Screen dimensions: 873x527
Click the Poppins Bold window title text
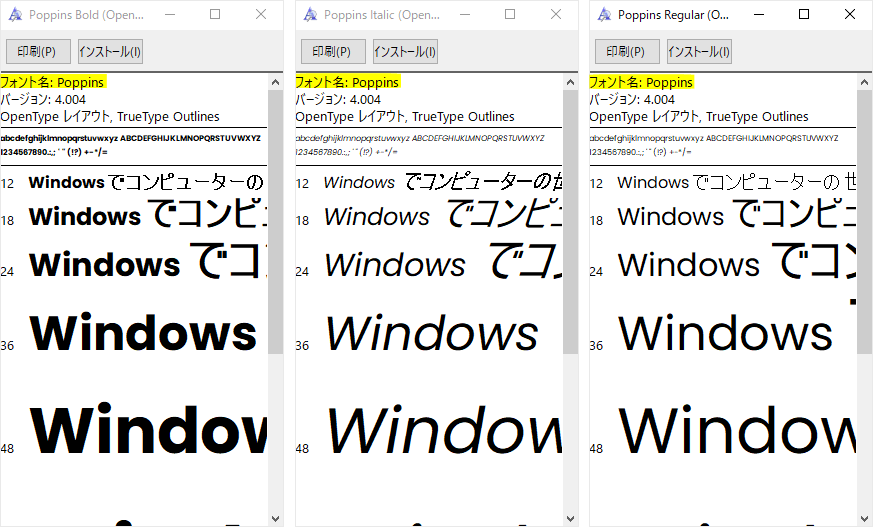click(86, 15)
